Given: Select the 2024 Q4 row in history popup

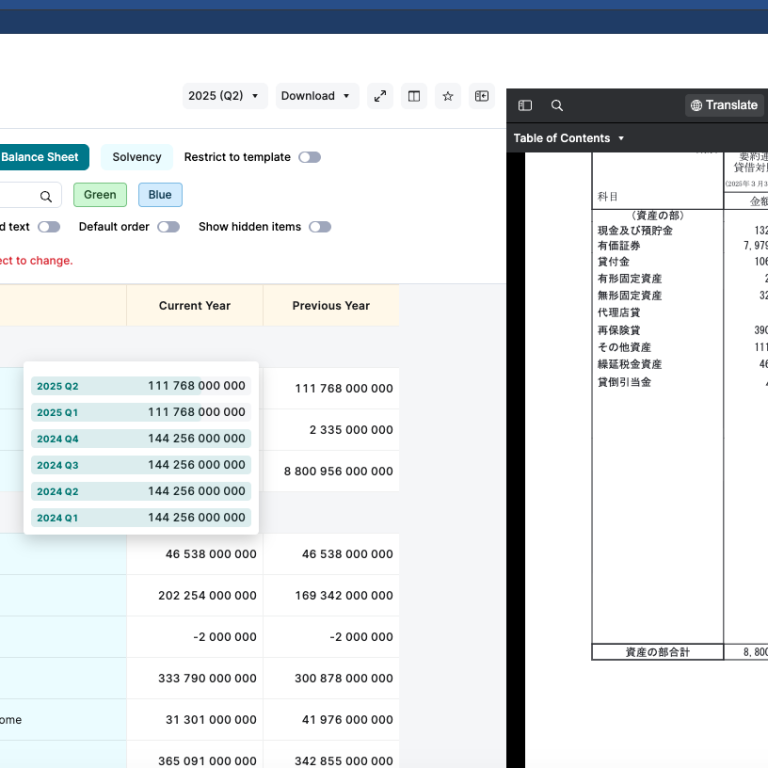Looking at the screenshot, I should tap(141, 439).
